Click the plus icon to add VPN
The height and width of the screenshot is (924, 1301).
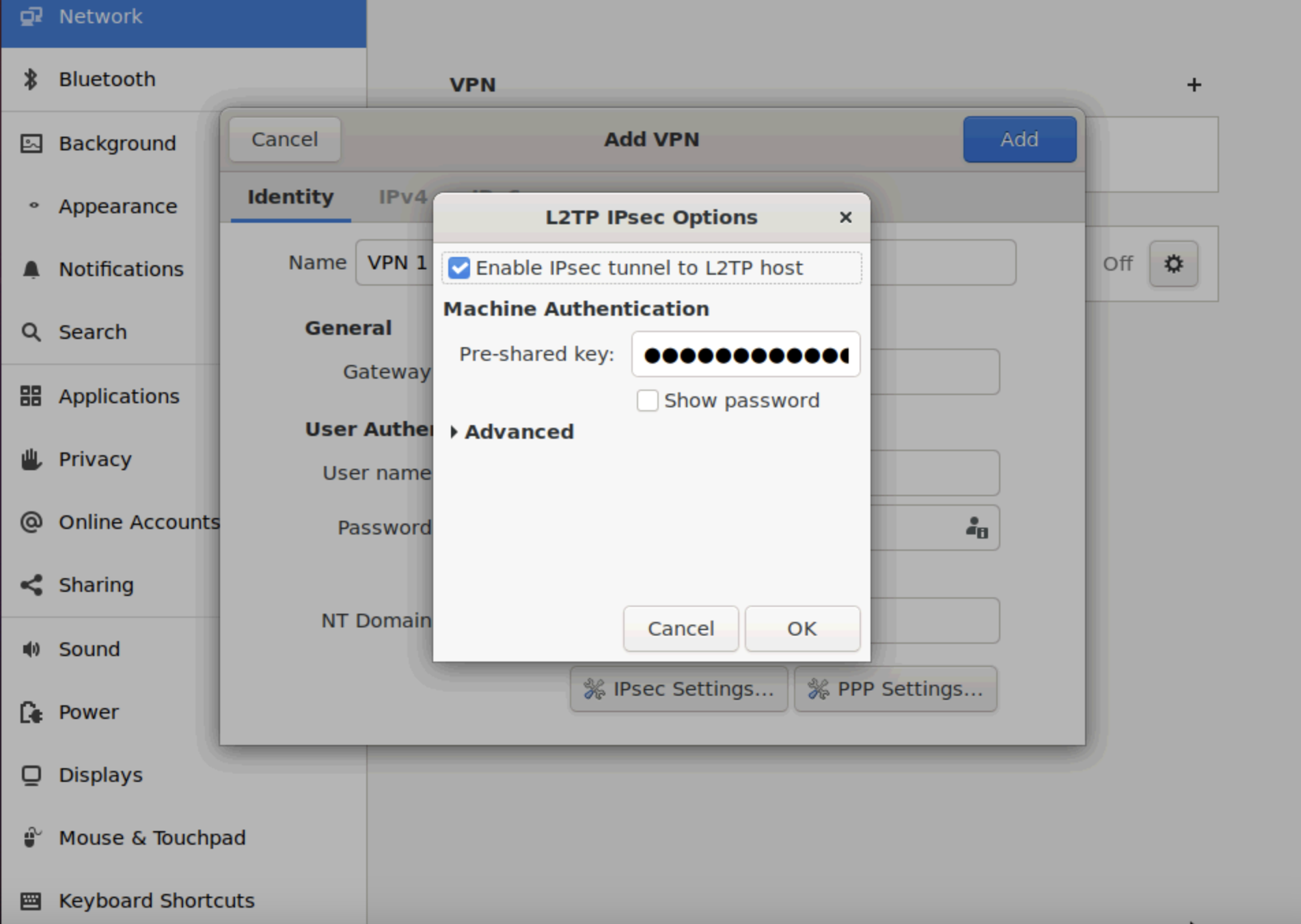[1194, 85]
